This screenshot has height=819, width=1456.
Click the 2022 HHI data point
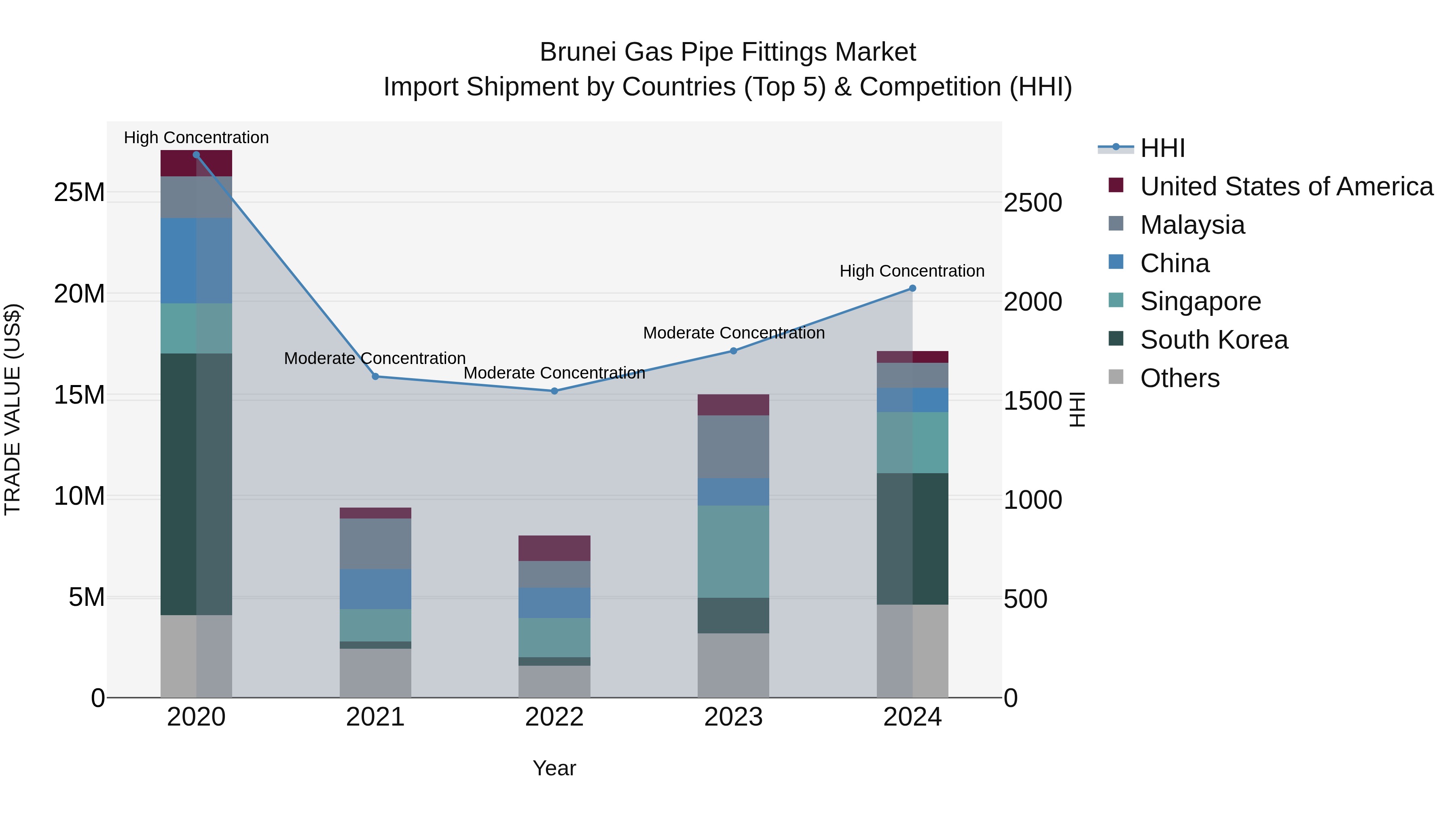554,391
